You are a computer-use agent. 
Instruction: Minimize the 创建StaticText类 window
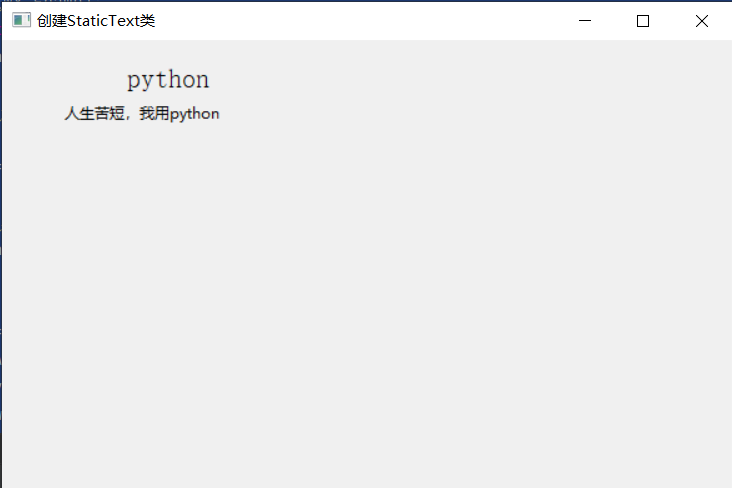pos(585,21)
